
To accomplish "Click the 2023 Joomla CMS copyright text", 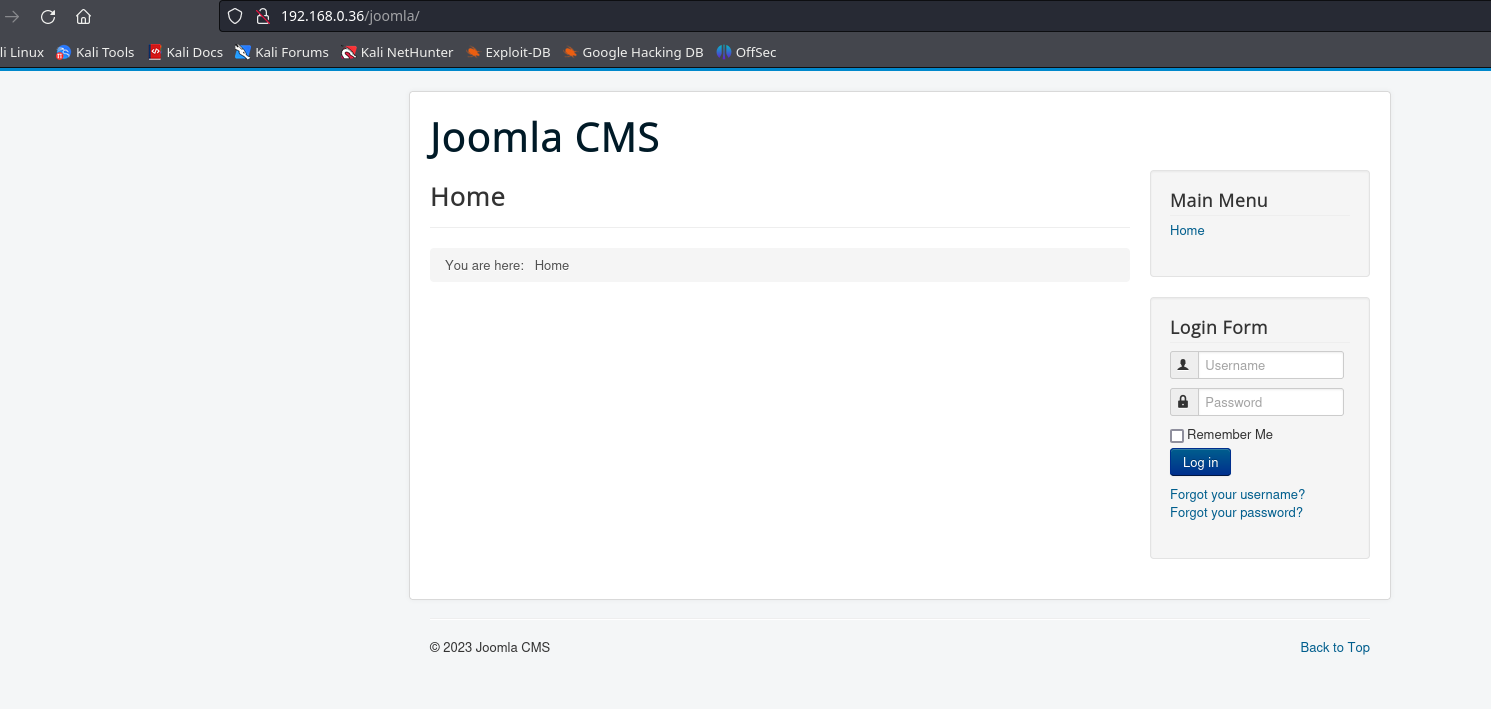I will point(490,647).
